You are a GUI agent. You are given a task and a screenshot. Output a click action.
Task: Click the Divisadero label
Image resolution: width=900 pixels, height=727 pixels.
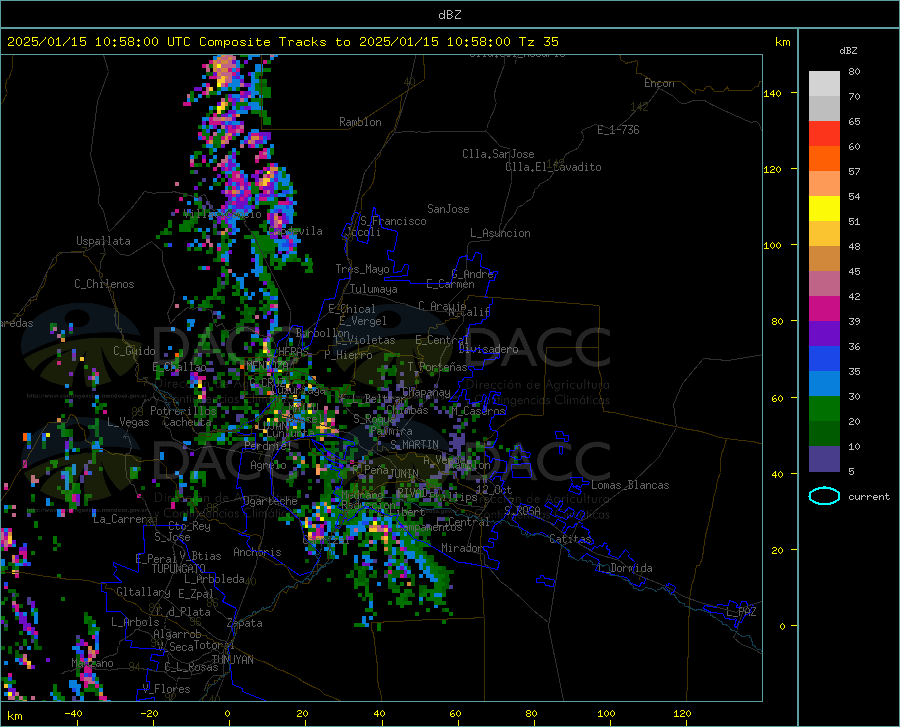click(x=488, y=349)
